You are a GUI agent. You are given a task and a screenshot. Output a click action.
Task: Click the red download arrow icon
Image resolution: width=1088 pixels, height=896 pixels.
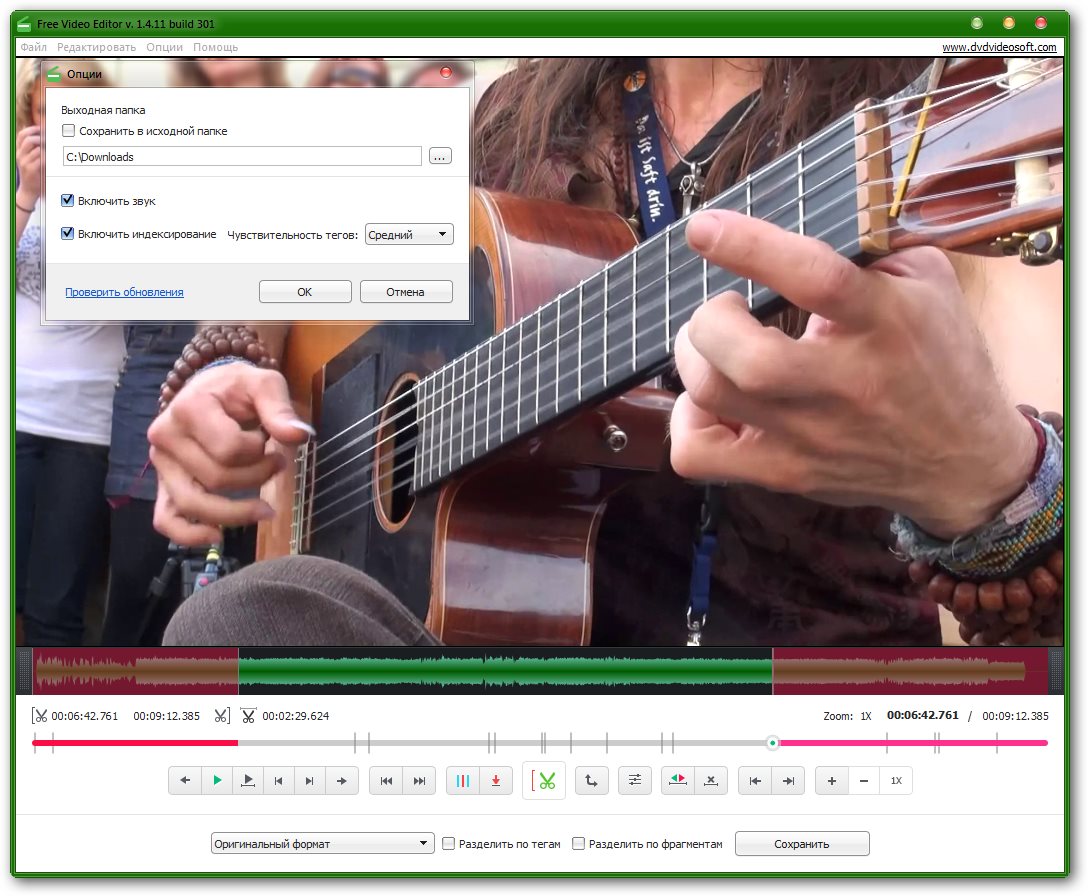pos(495,781)
